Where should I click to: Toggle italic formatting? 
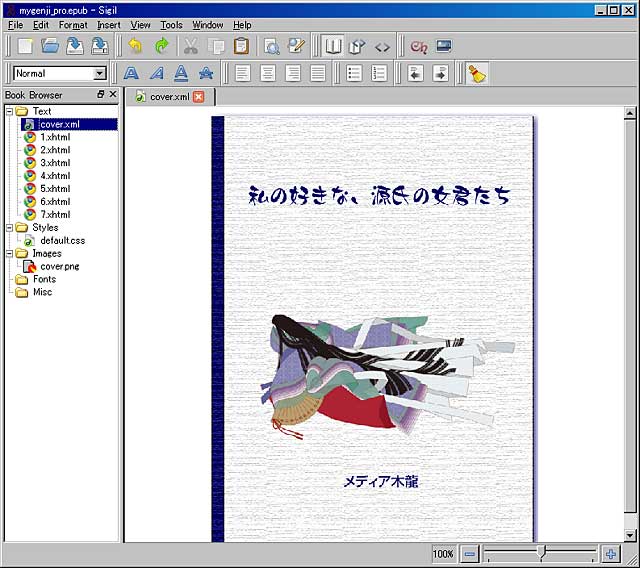click(x=156, y=73)
